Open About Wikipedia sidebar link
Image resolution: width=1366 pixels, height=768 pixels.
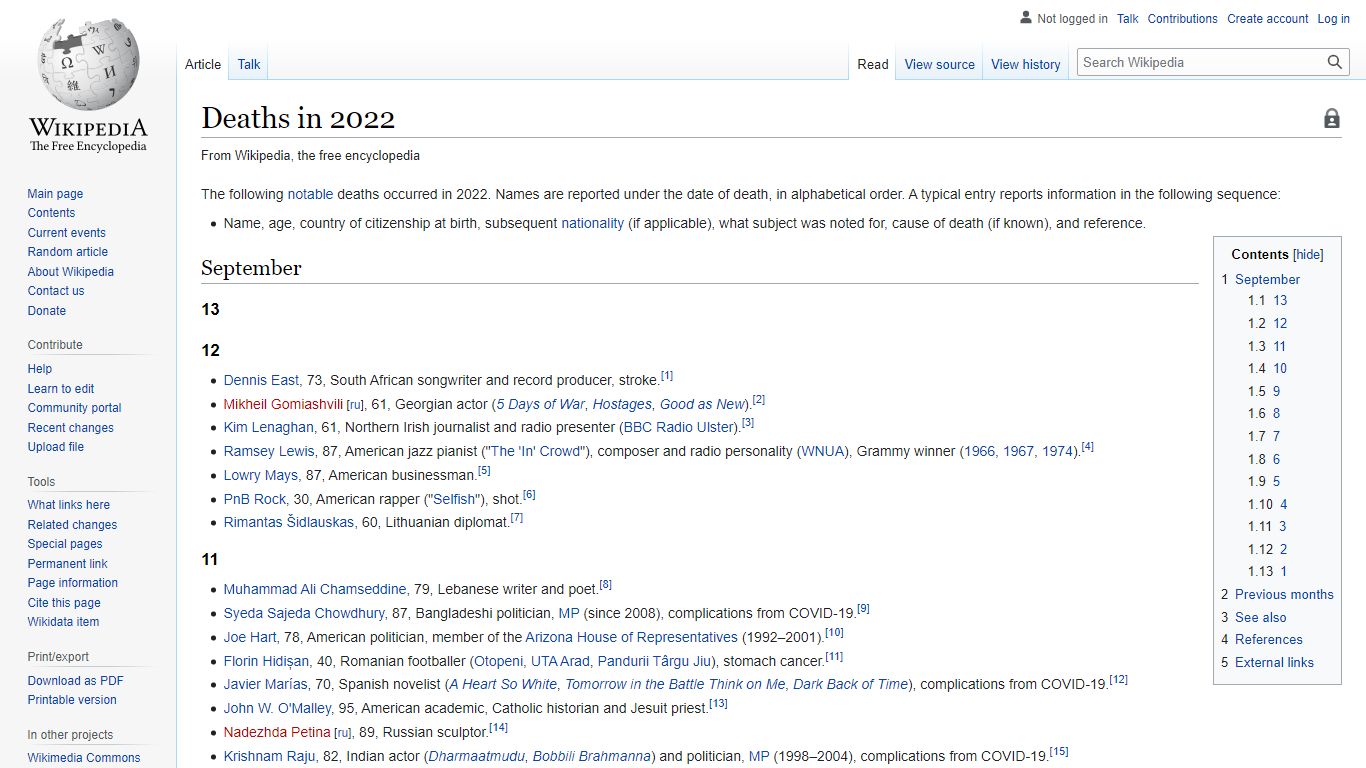point(70,272)
